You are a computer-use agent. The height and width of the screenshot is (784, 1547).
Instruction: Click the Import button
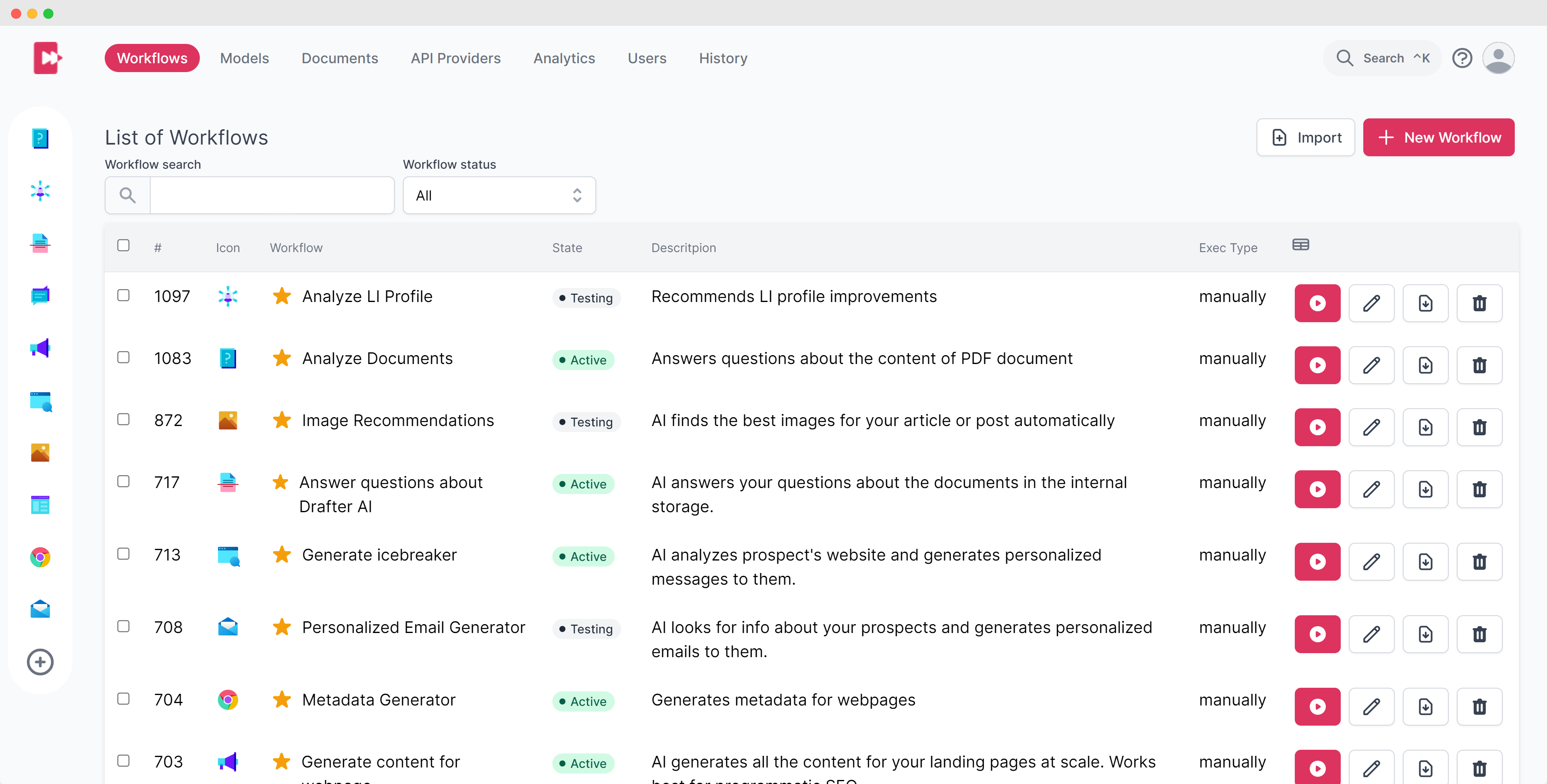pos(1306,137)
